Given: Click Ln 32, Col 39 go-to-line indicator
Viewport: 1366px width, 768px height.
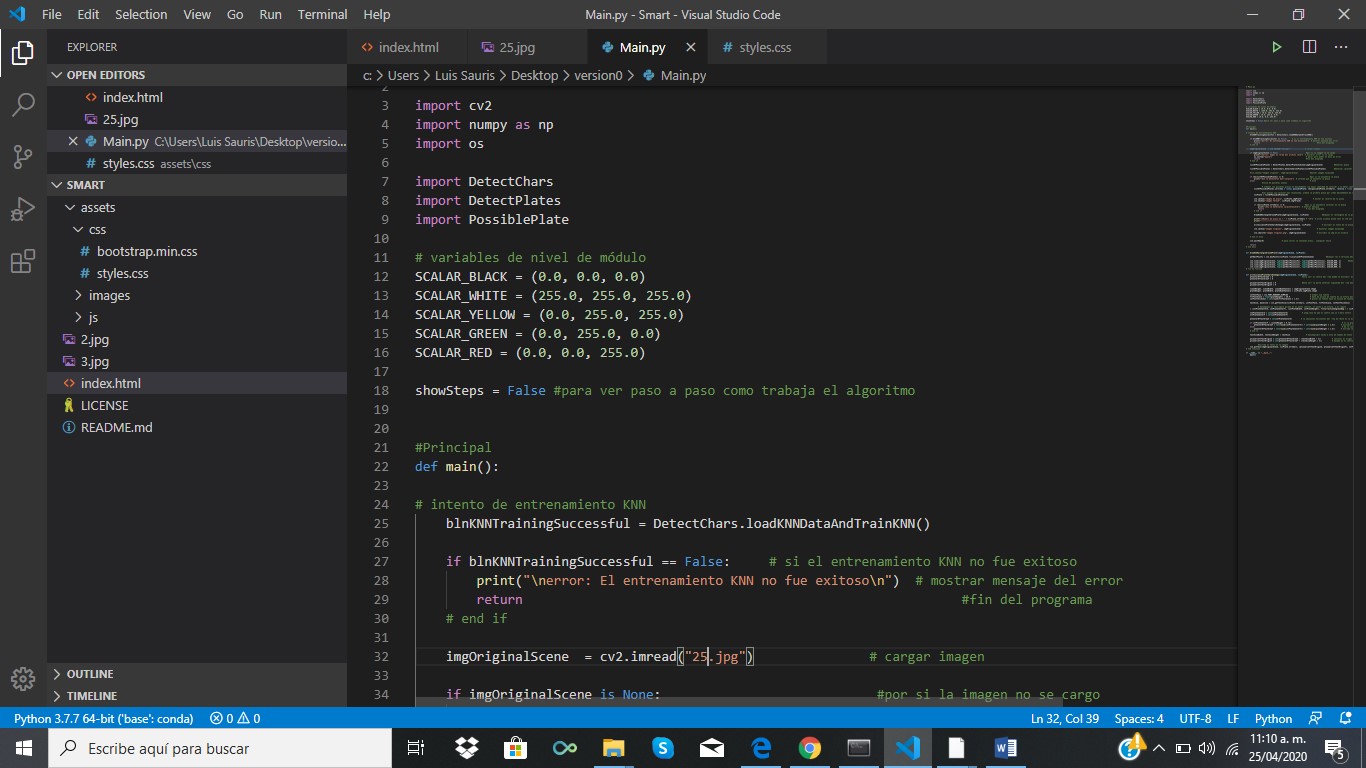Looking at the screenshot, I should (1065, 718).
